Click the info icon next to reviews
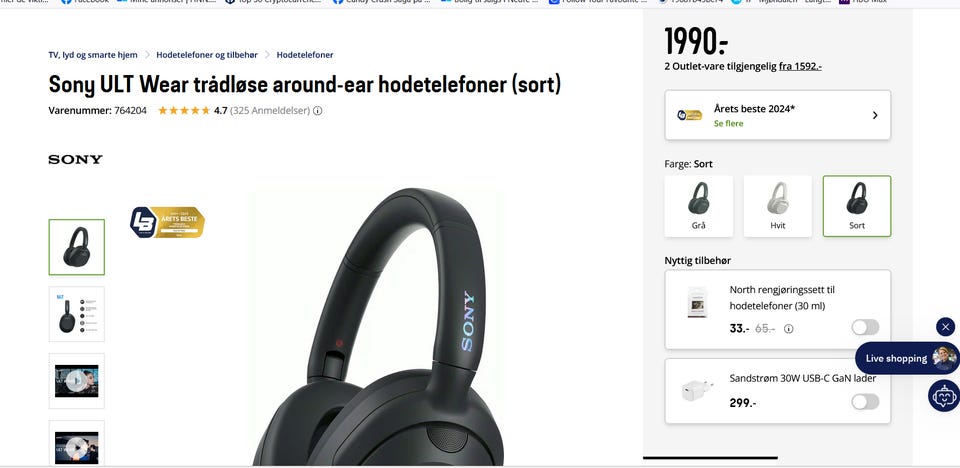This screenshot has width=960, height=468. coord(318,111)
